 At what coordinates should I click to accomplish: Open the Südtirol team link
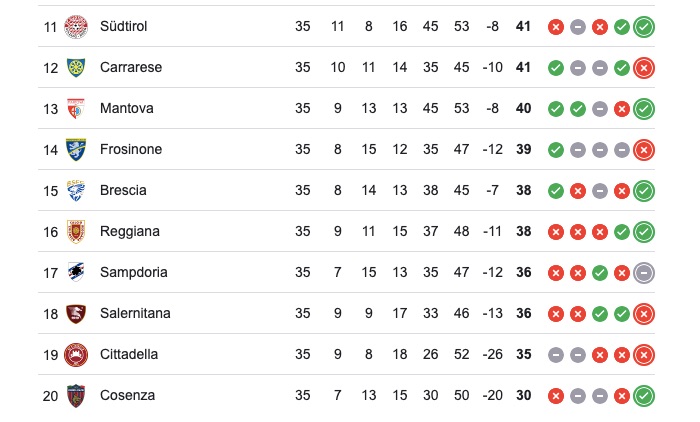(123, 26)
